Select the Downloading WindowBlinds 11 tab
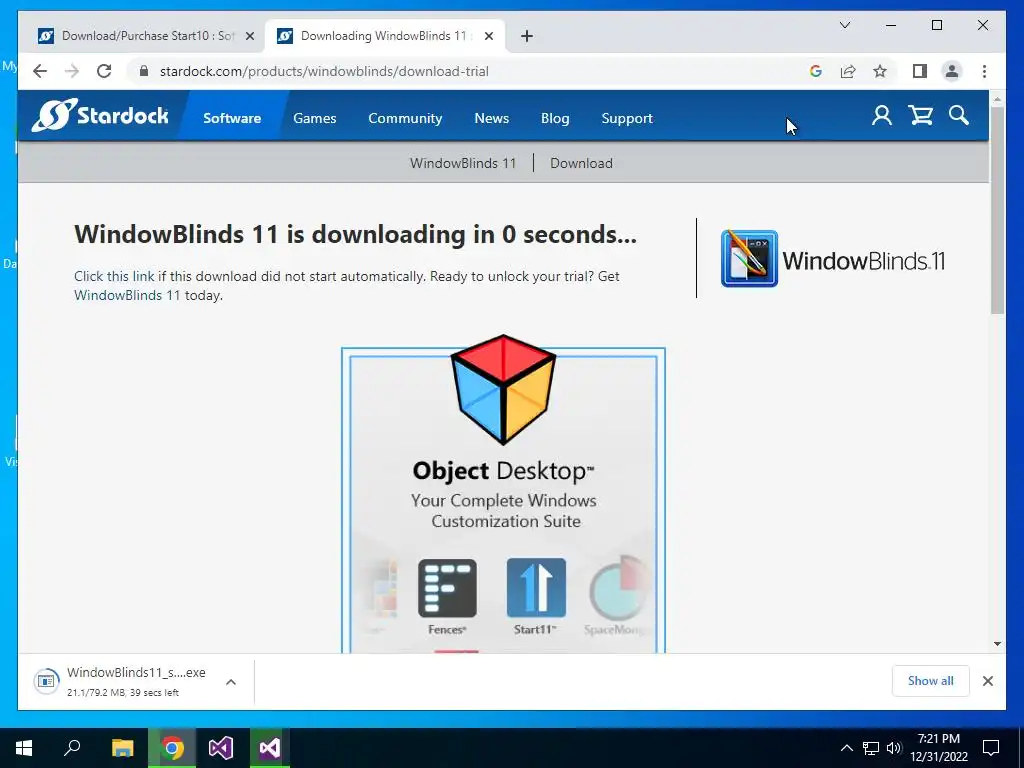Image resolution: width=1024 pixels, height=768 pixels. [x=383, y=36]
